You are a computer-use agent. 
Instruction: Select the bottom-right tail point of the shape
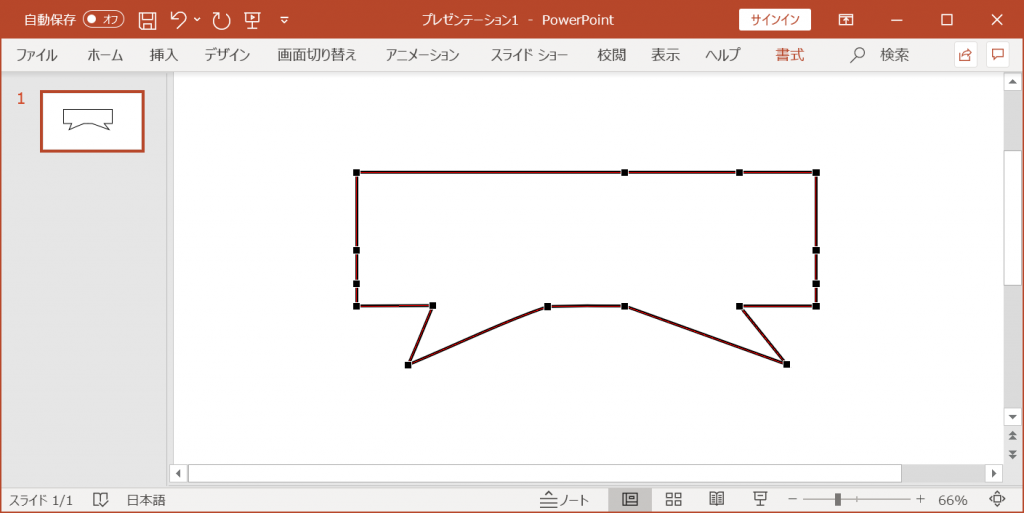coord(786,364)
